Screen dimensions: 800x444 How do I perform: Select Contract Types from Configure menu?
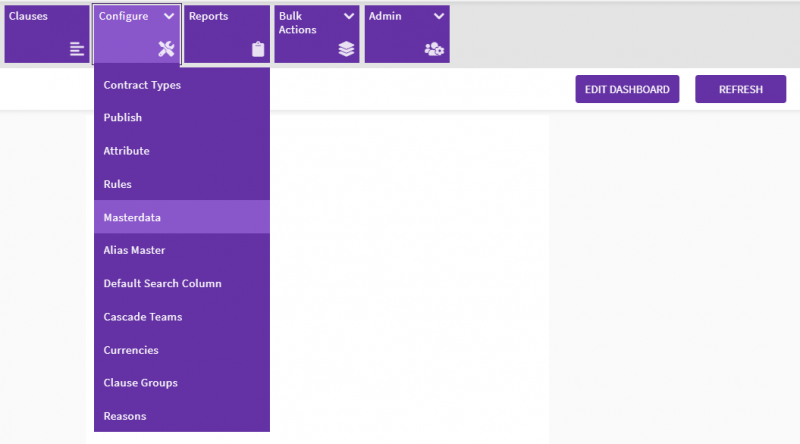142,85
